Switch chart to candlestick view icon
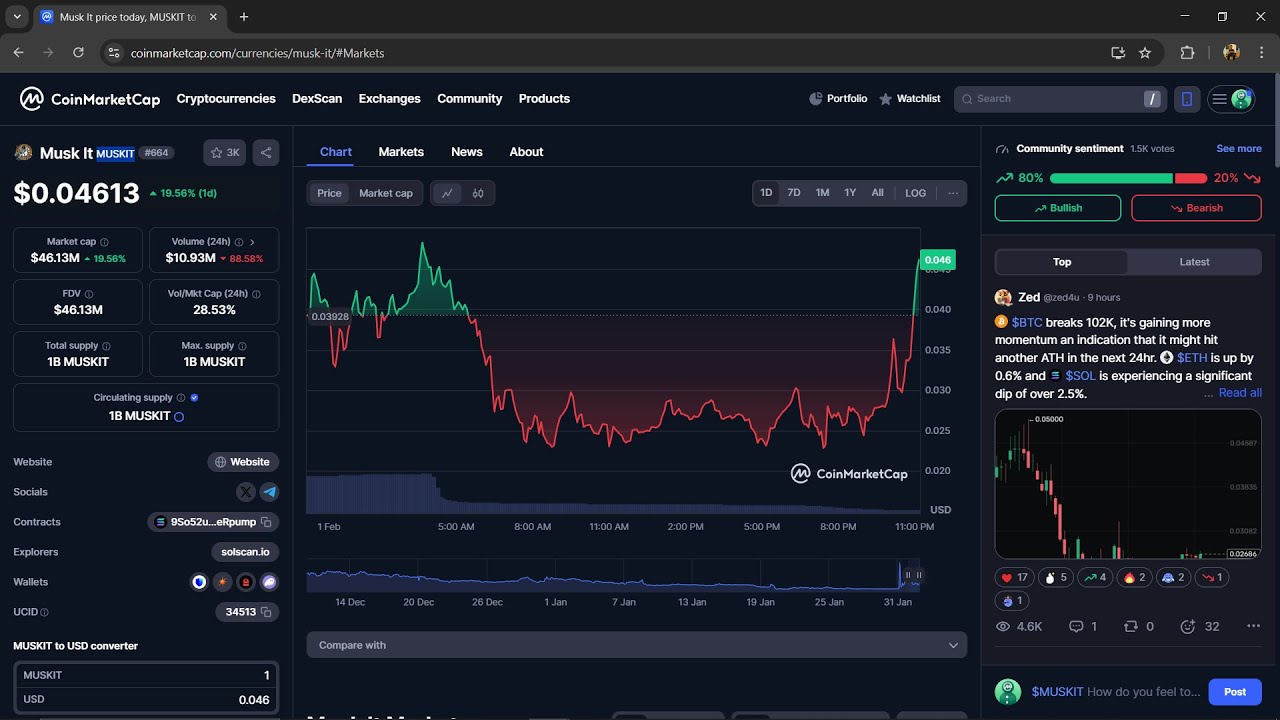The image size is (1280, 720). [478, 193]
